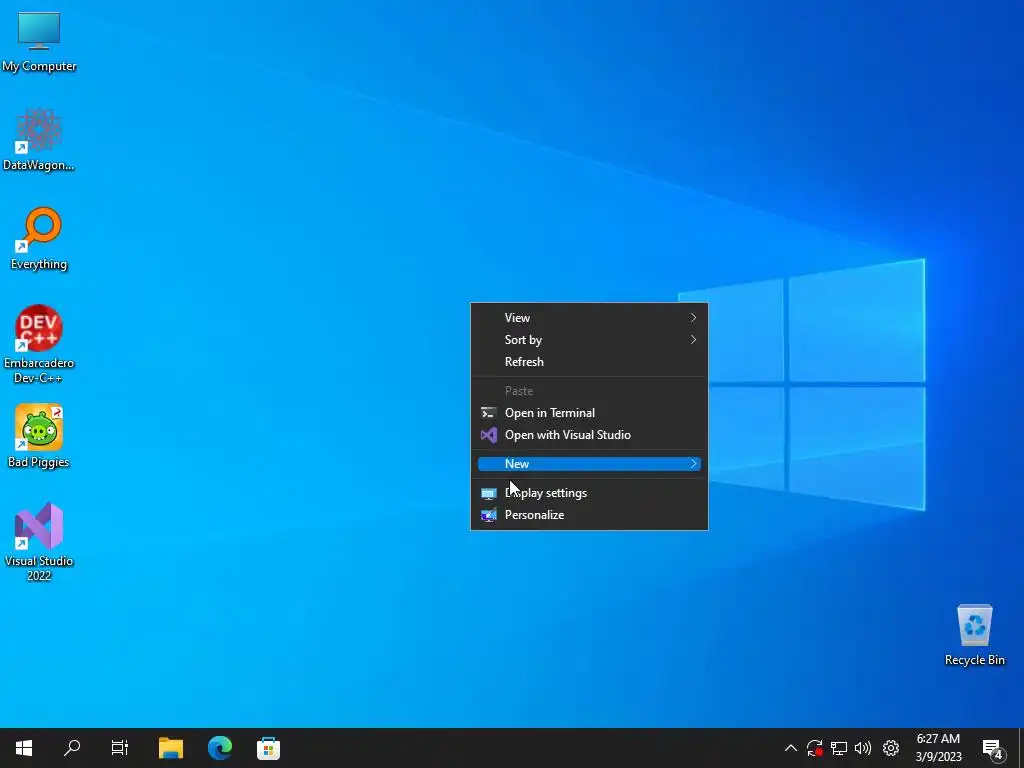Image resolution: width=1024 pixels, height=768 pixels.
Task: Open the volume speaker tray icon
Action: (x=863, y=748)
